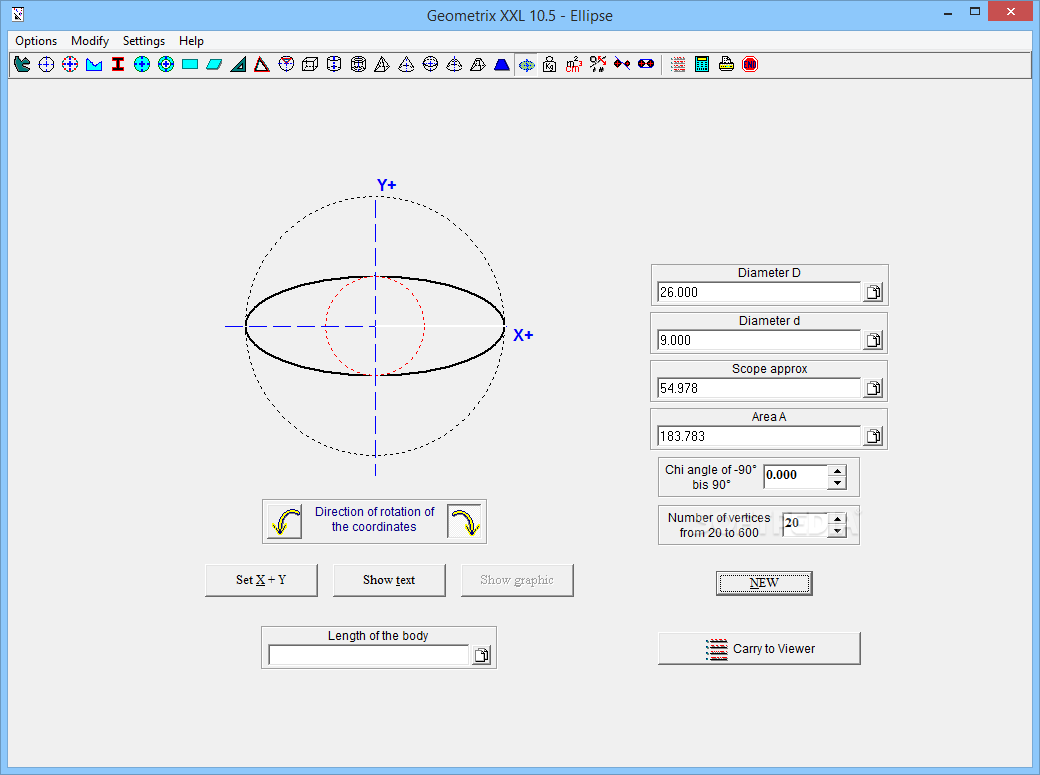This screenshot has height=775, width=1040.
Task: Click the NEW button
Action: click(764, 583)
